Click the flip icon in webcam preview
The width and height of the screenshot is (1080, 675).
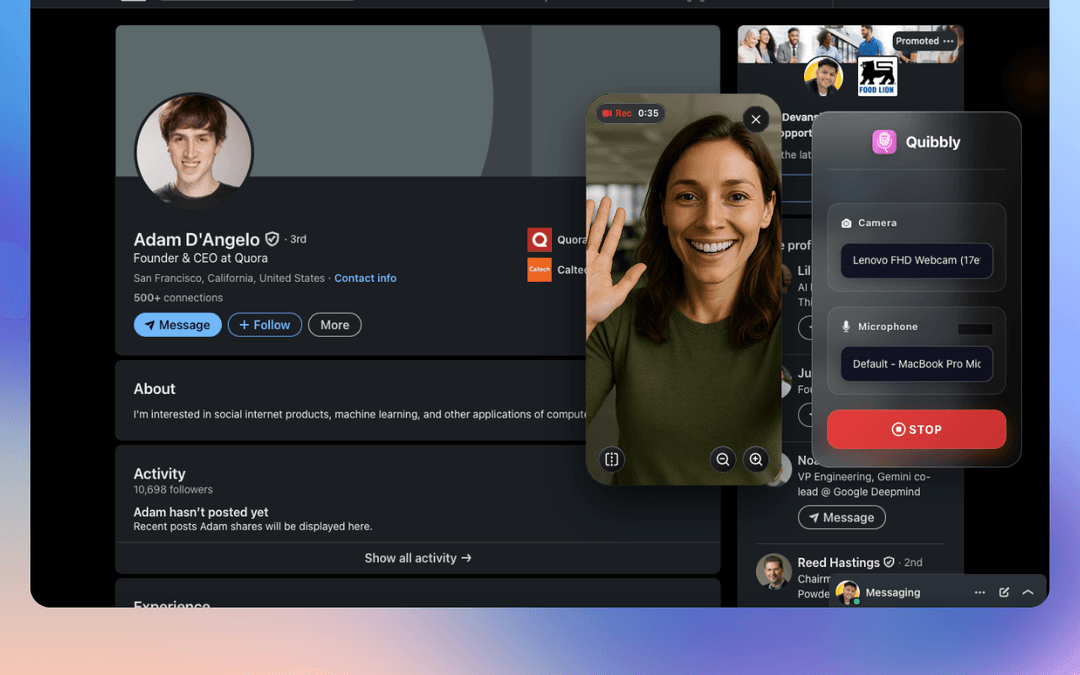[x=612, y=459]
